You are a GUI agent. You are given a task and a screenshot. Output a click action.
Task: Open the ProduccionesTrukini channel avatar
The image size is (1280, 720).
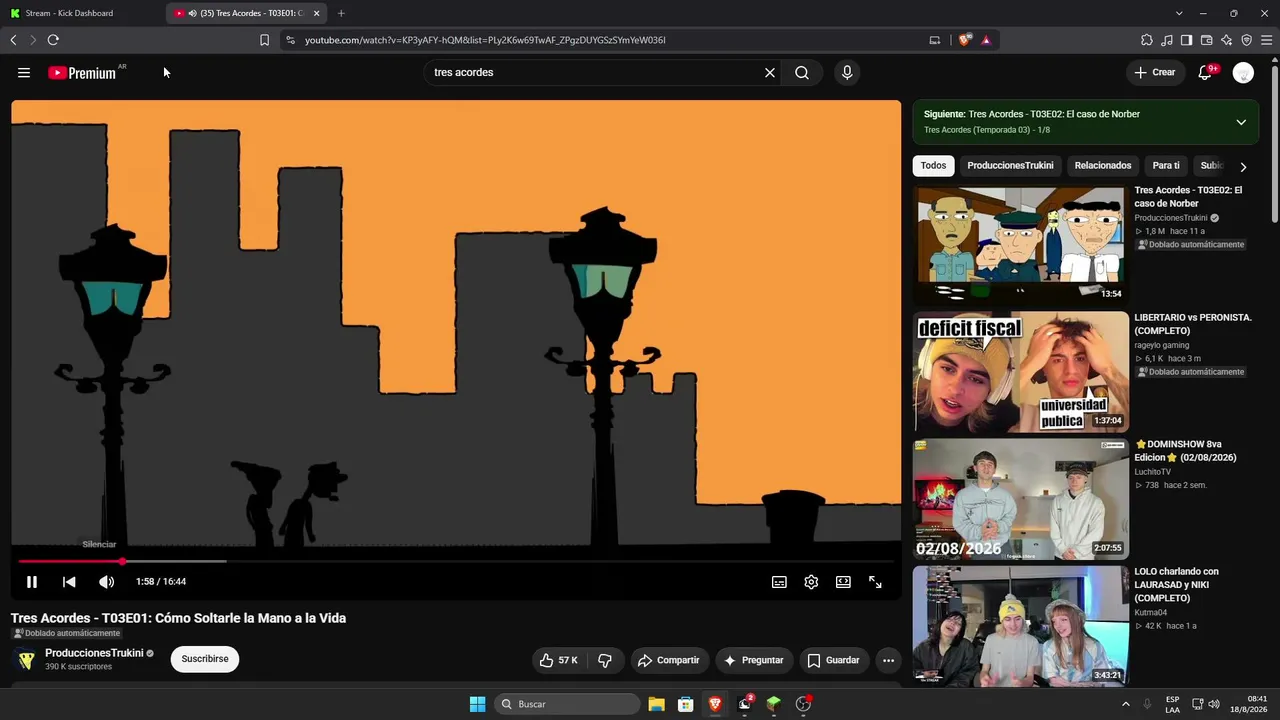26,659
